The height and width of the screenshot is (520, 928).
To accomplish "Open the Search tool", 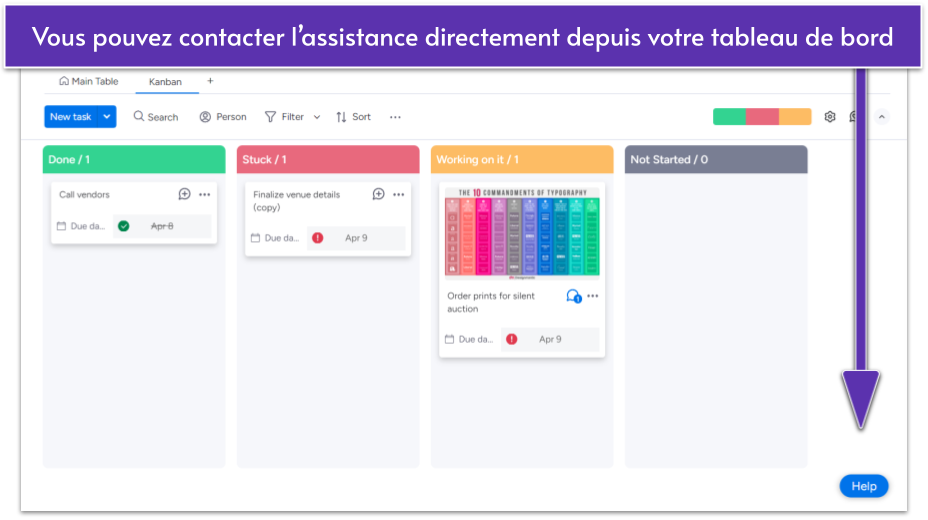I will pyautogui.click(x=156, y=117).
